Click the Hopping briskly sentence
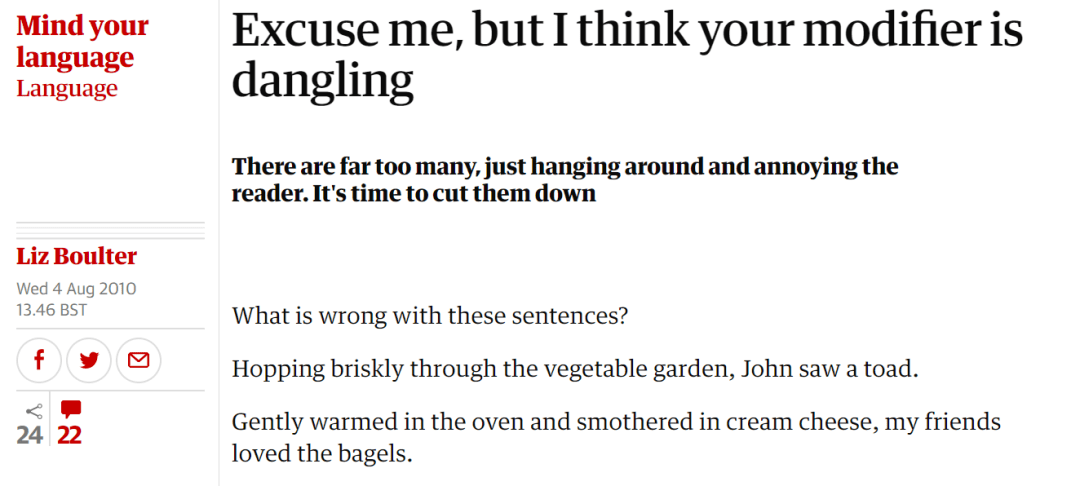1080x486 pixels. pos(576,370)
